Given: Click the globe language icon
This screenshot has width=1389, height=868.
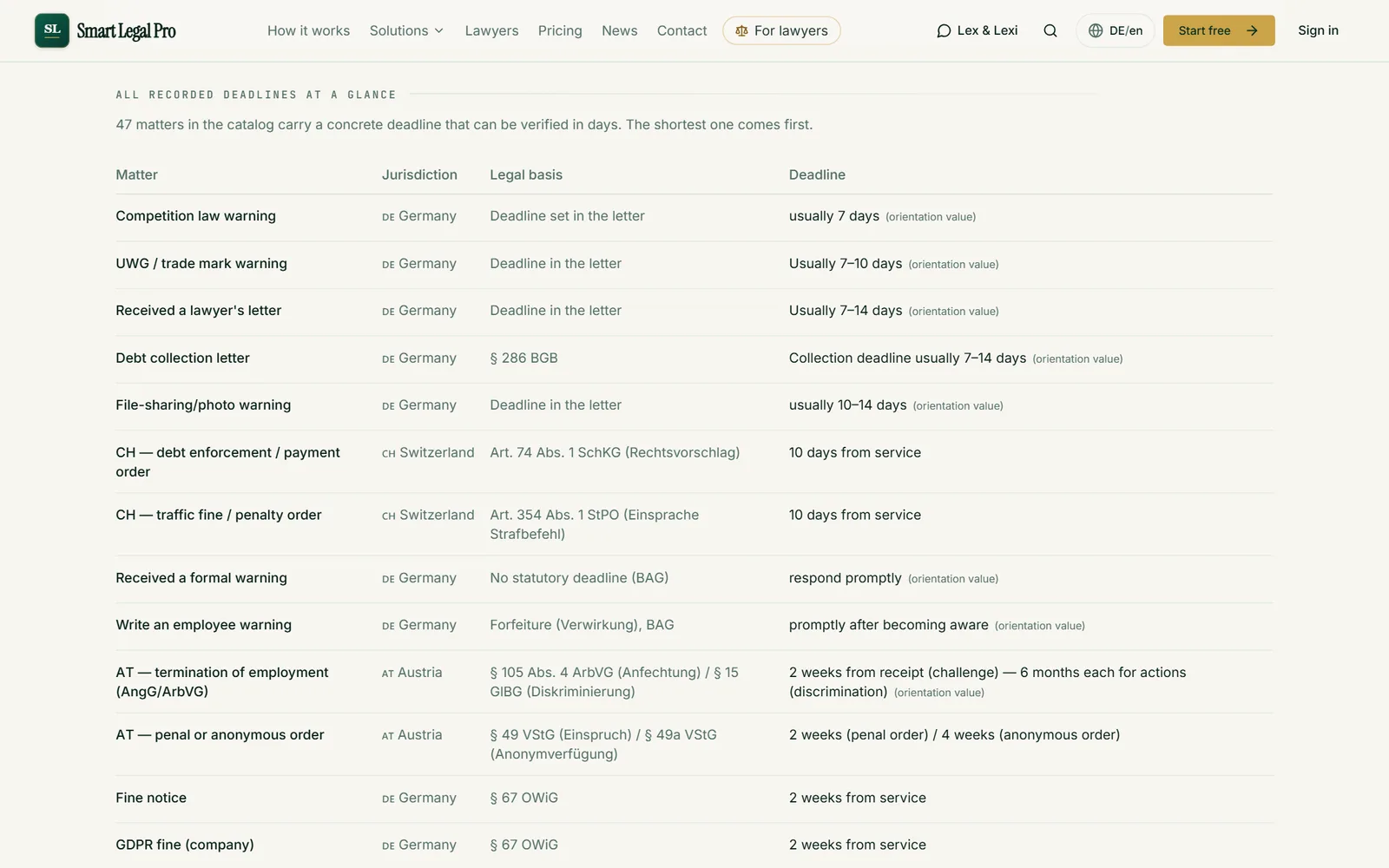Looking at the screenshot, I should pos(1096,30).
